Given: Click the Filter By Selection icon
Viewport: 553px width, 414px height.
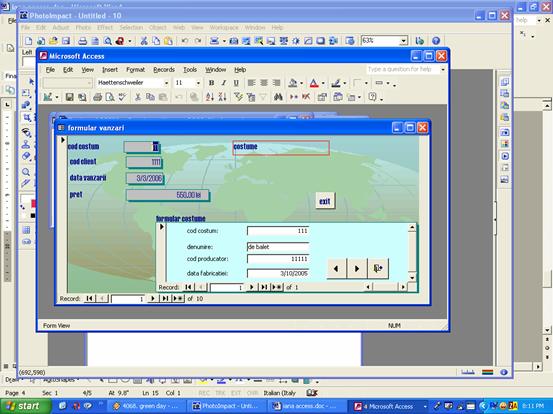Looking at the screenshot, I should (x=238, y=97).
